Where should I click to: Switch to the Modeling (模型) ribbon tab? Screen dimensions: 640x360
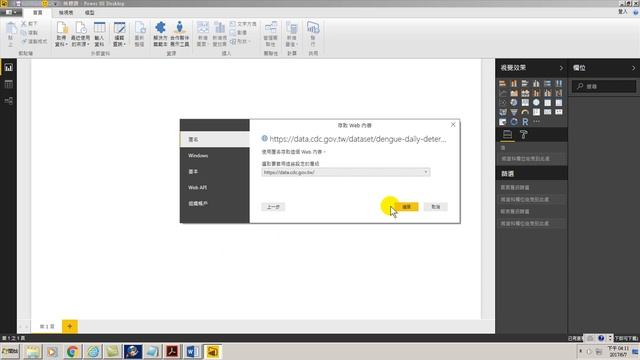89,13
